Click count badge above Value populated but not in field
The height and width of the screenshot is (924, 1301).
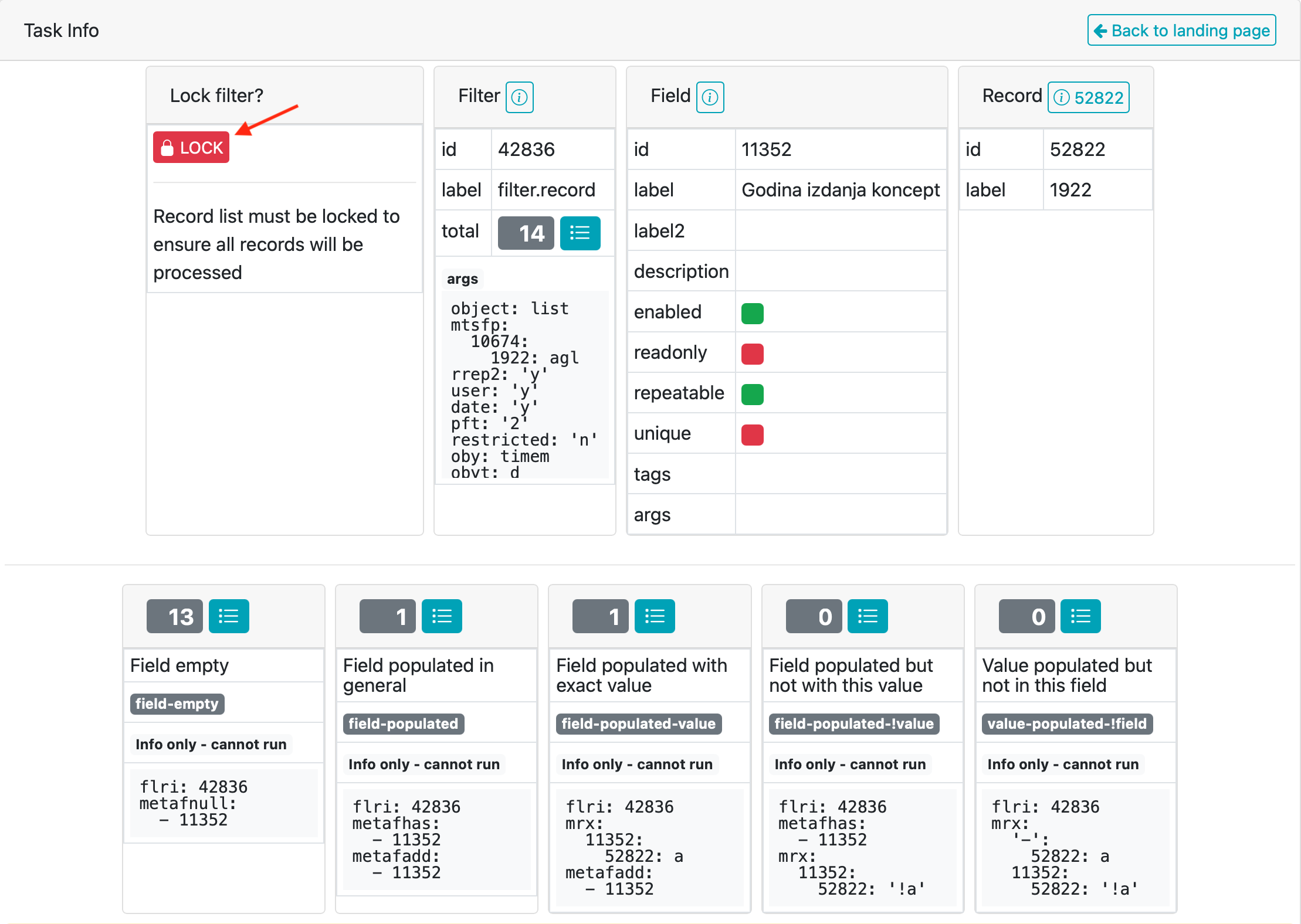[1027, 616]
